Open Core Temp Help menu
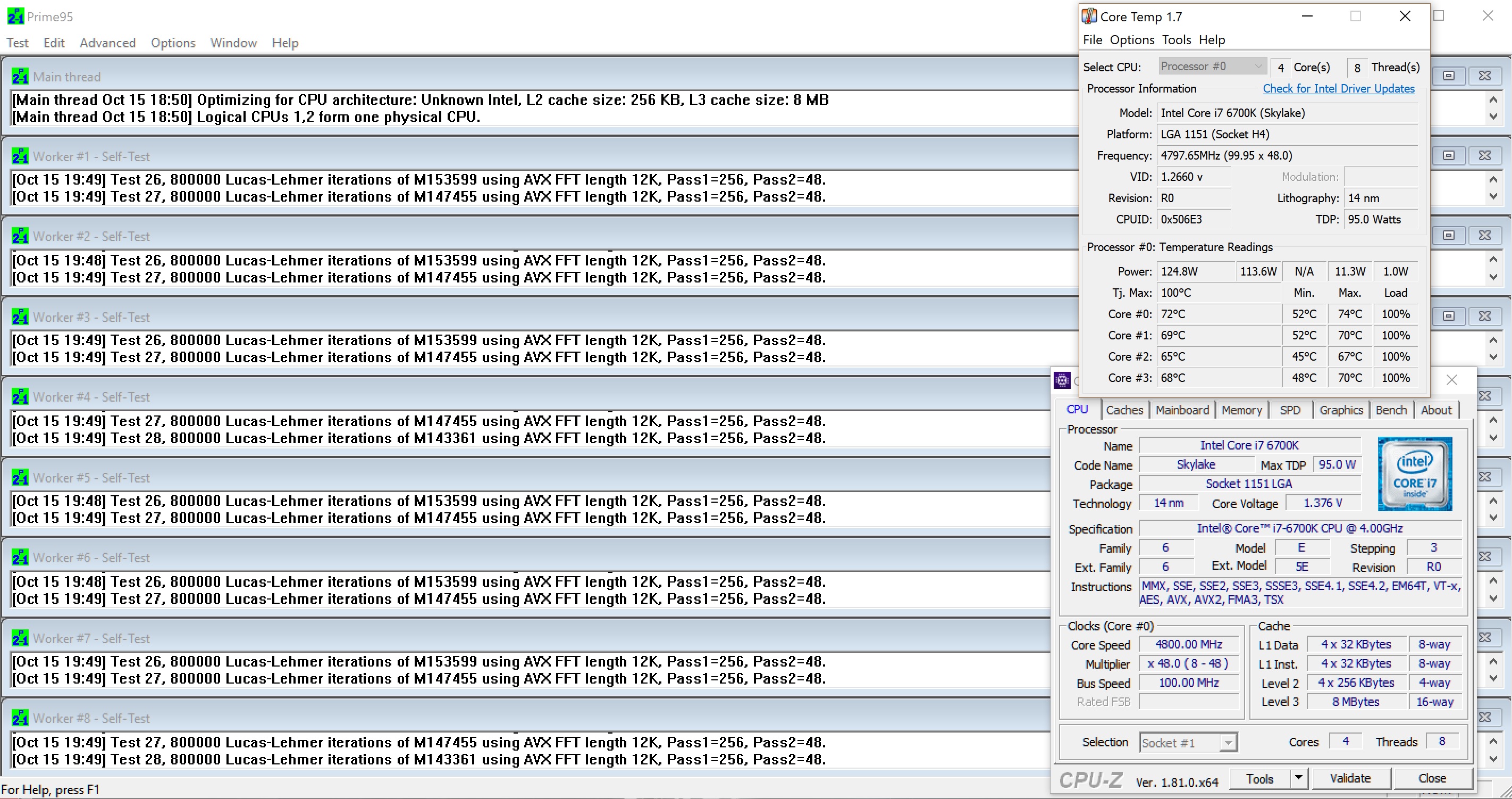The height and width of the screenshot is (799, 1512). click(x=1212, y=40)
